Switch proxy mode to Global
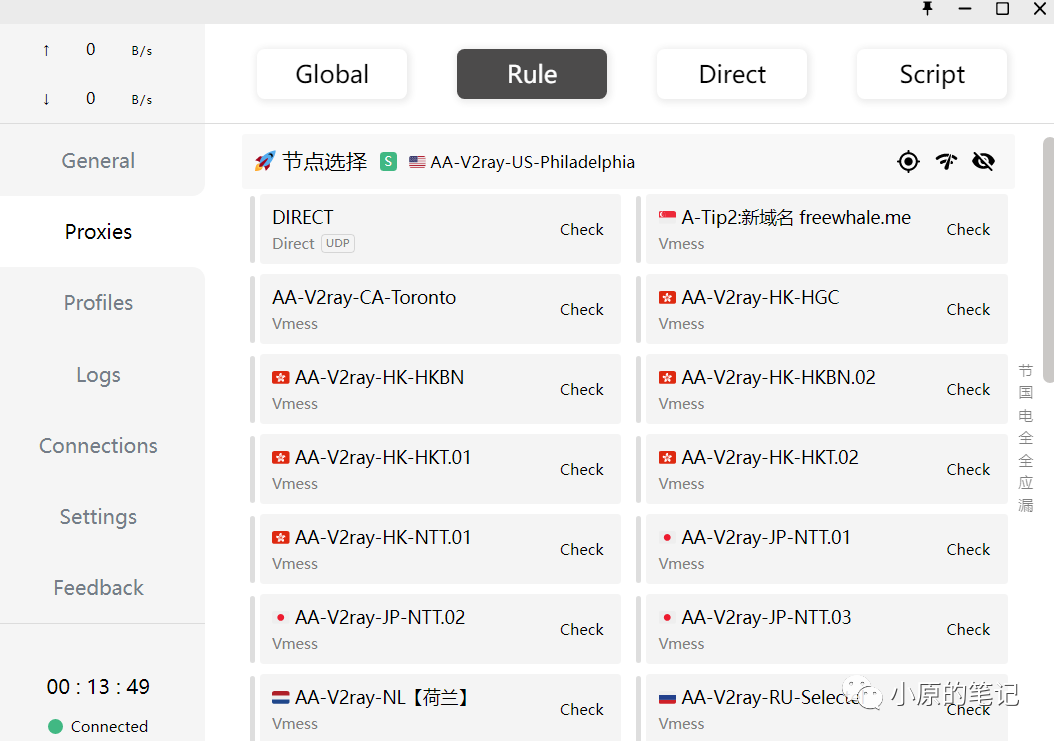1054x741 pixels. pyautogui.click(x=332, y=74)
